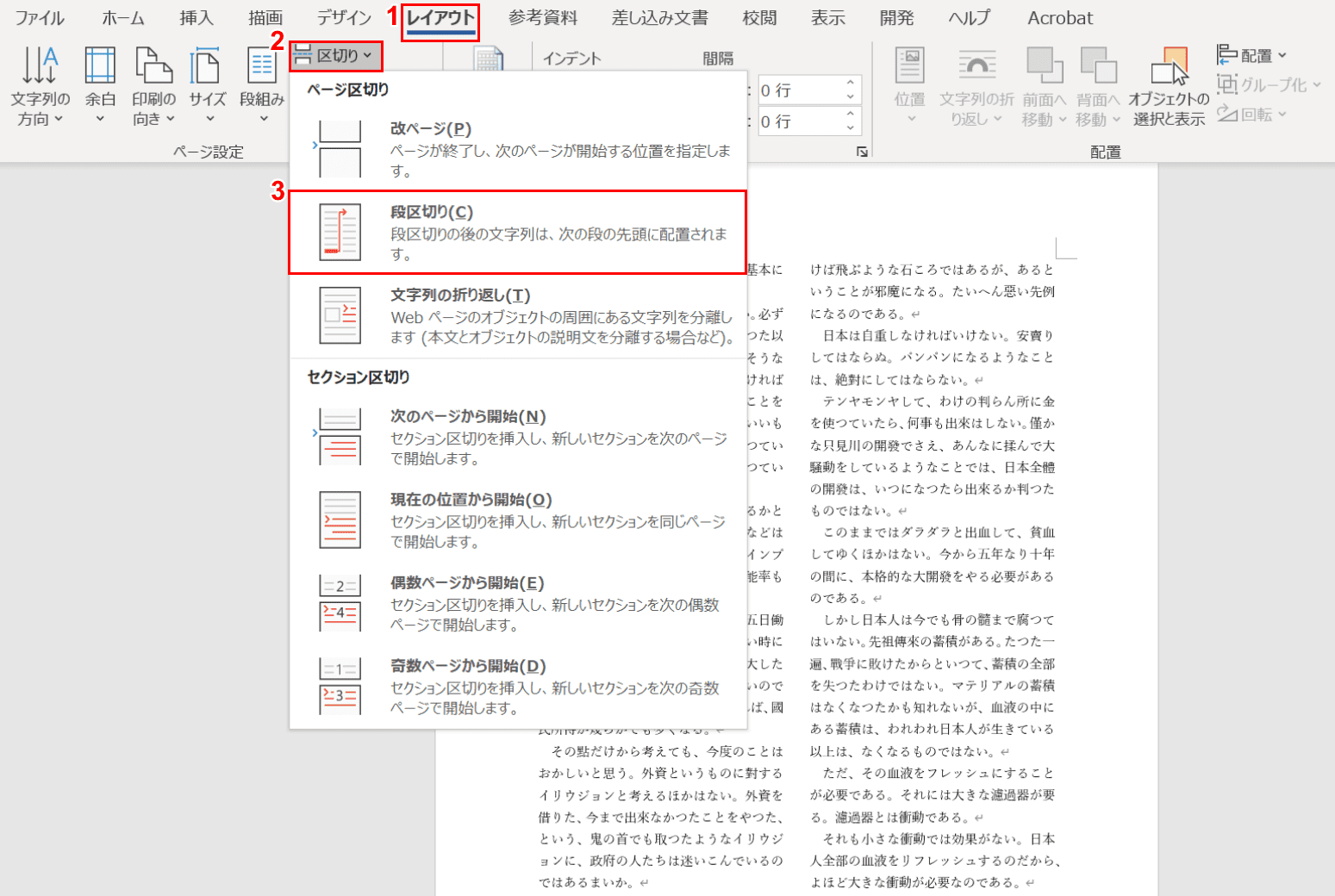This screenshot has height=896, width=1335.
Task: Open 印刷の向き orientation dropdown
Action: pyautogui.click(x=153, y=86)
